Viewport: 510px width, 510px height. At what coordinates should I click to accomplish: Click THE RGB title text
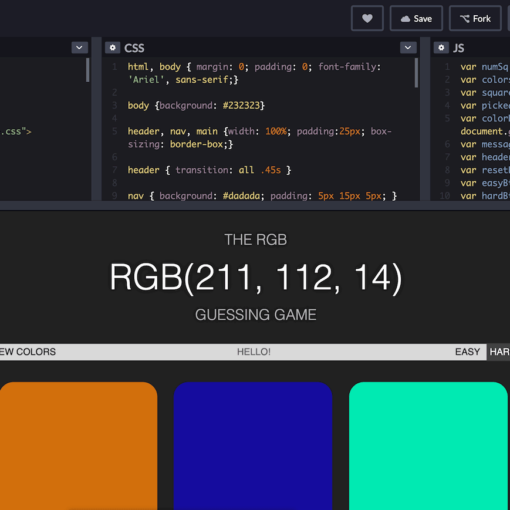256,240
